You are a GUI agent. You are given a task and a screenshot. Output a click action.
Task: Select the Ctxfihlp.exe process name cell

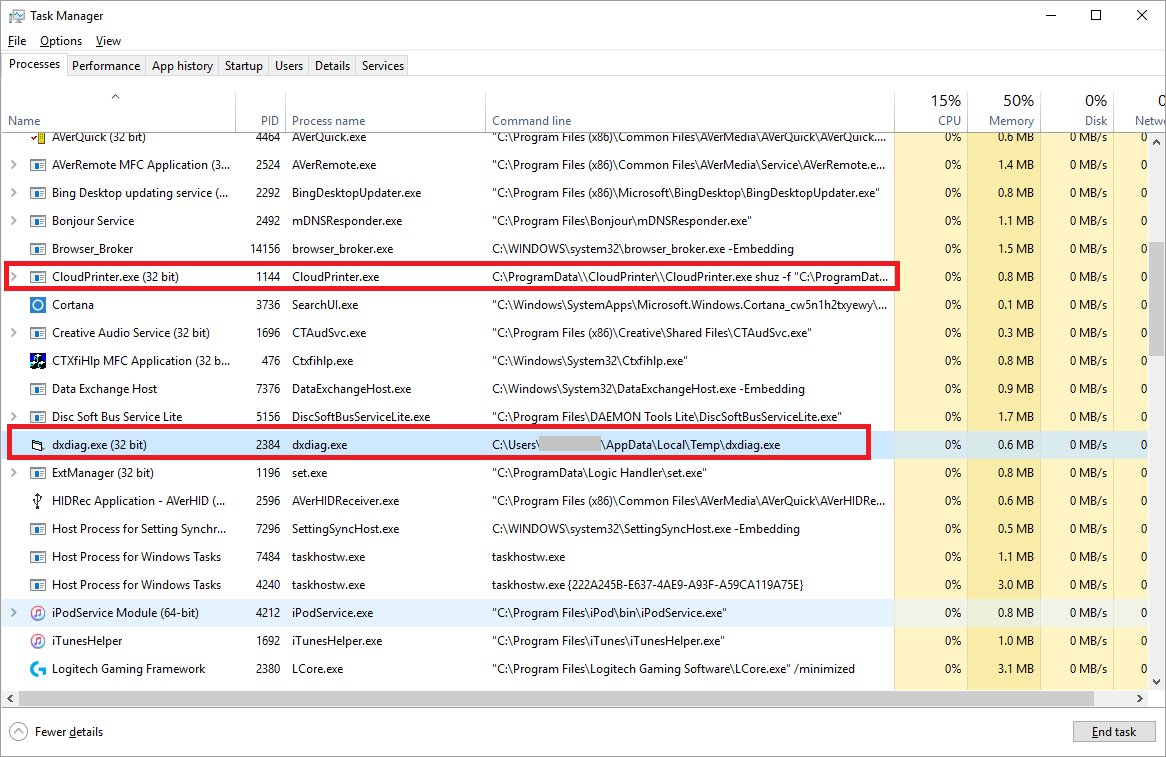(322, 361)
